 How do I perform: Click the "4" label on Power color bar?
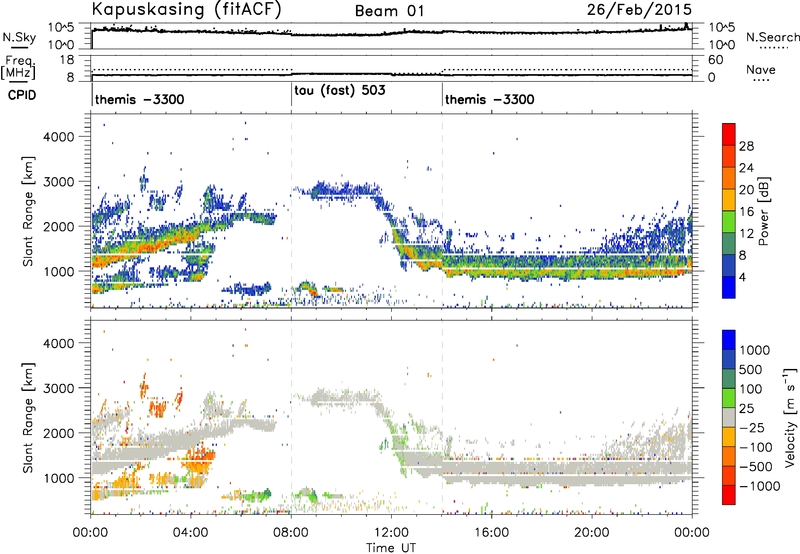pos(742,277)
